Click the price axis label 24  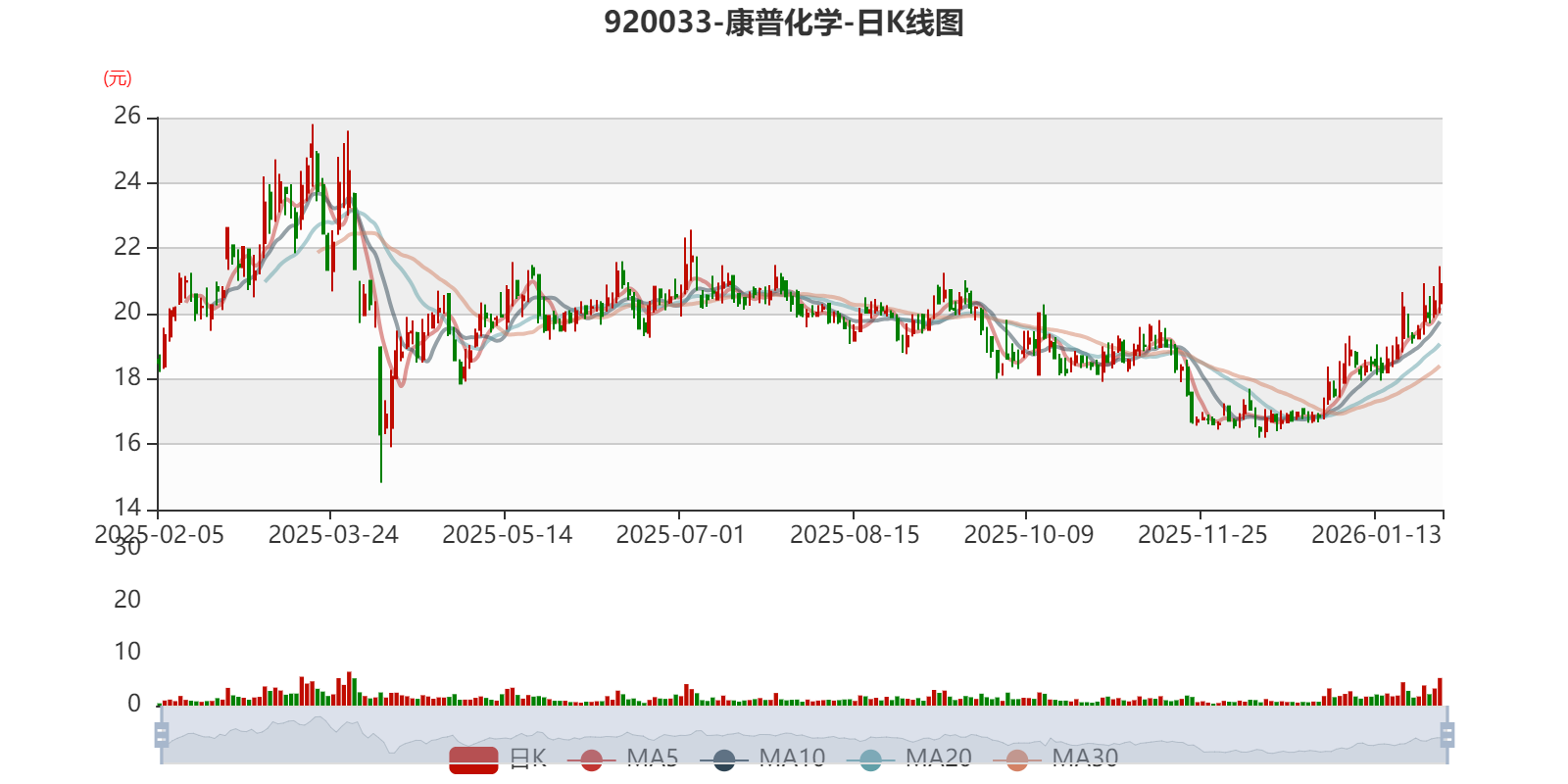(127, 182)
